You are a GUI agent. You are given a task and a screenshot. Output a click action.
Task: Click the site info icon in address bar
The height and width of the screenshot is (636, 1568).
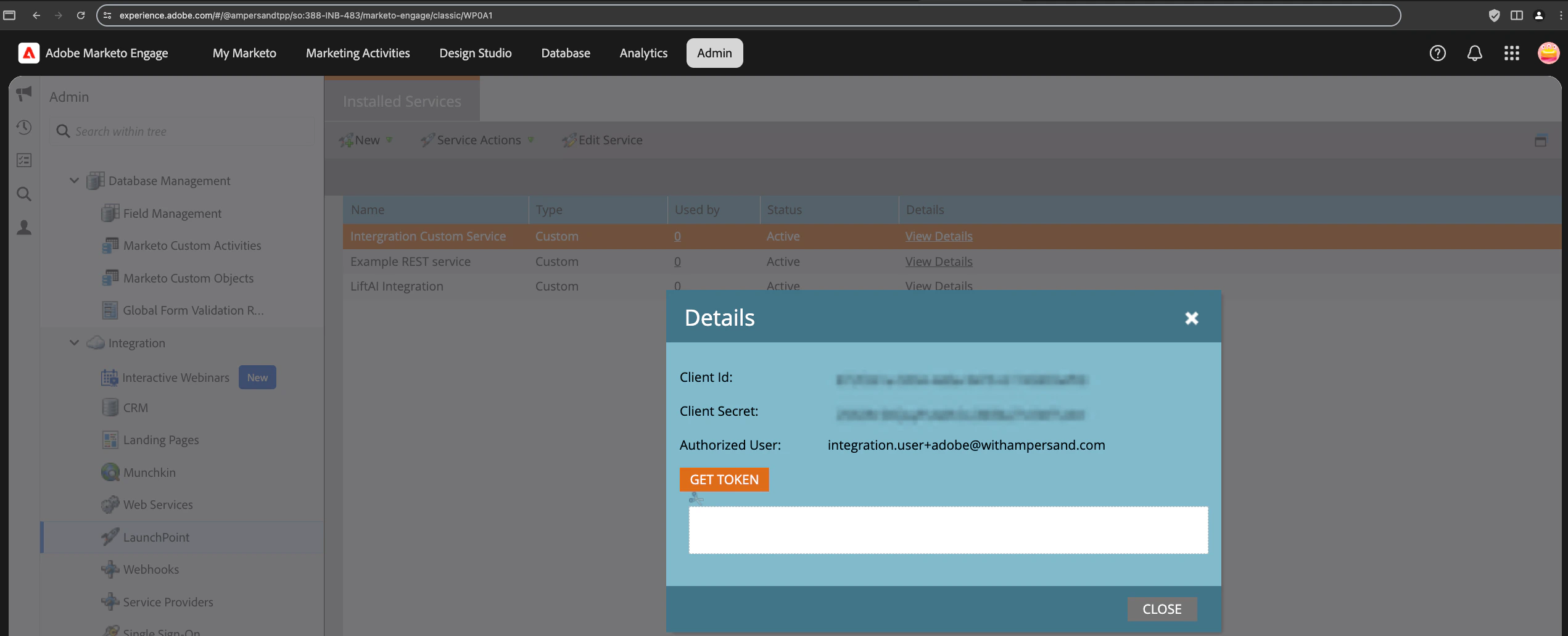pyautogui.click(x=107, y=15)
